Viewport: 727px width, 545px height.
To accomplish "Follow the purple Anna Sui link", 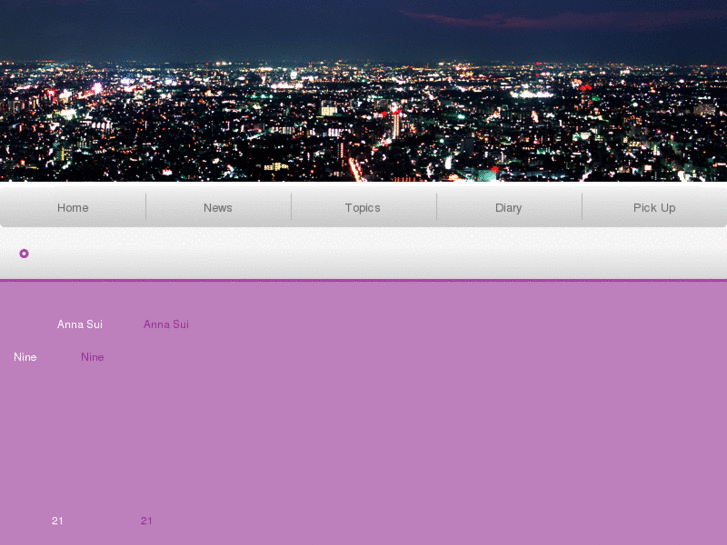I will point(166,324).
